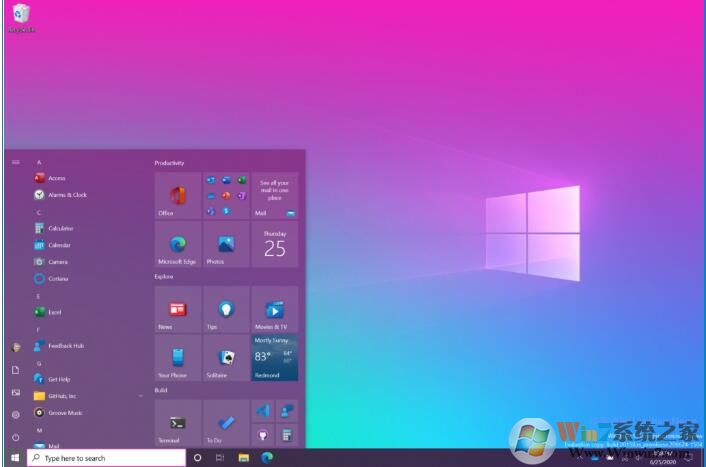The width and height of the screenshot is (706, 467).
Task: Launch the Terminal tile
Action: point(178,423)
